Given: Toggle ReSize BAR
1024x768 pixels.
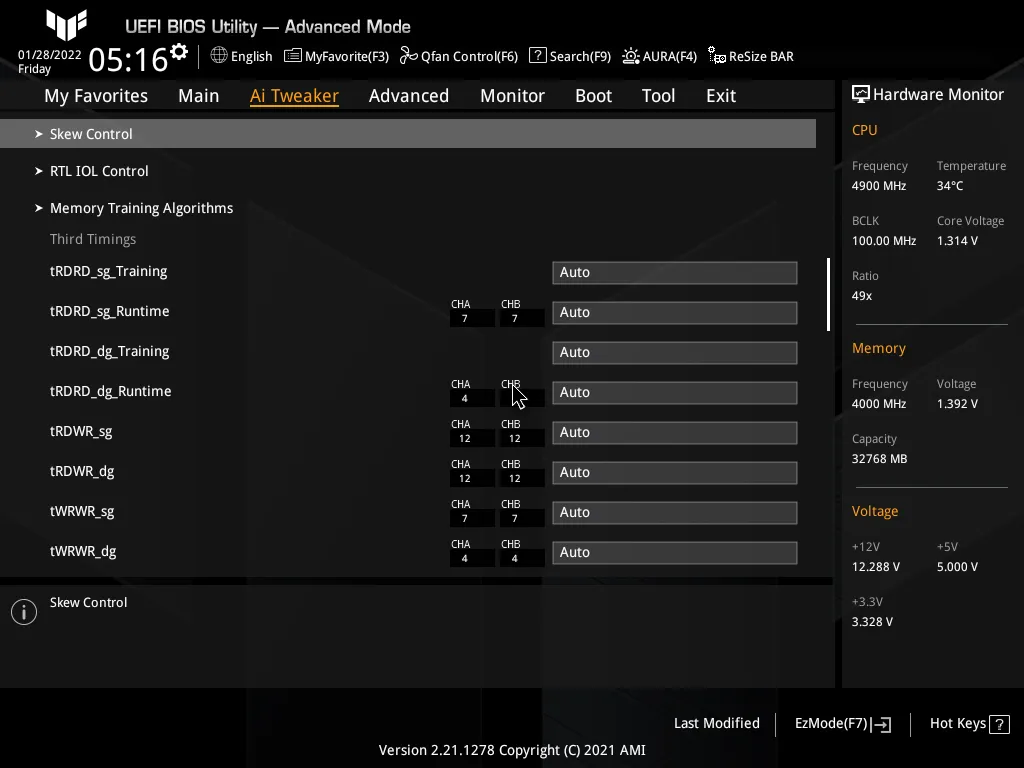Looking at the screenshot, I should [761, 56].
